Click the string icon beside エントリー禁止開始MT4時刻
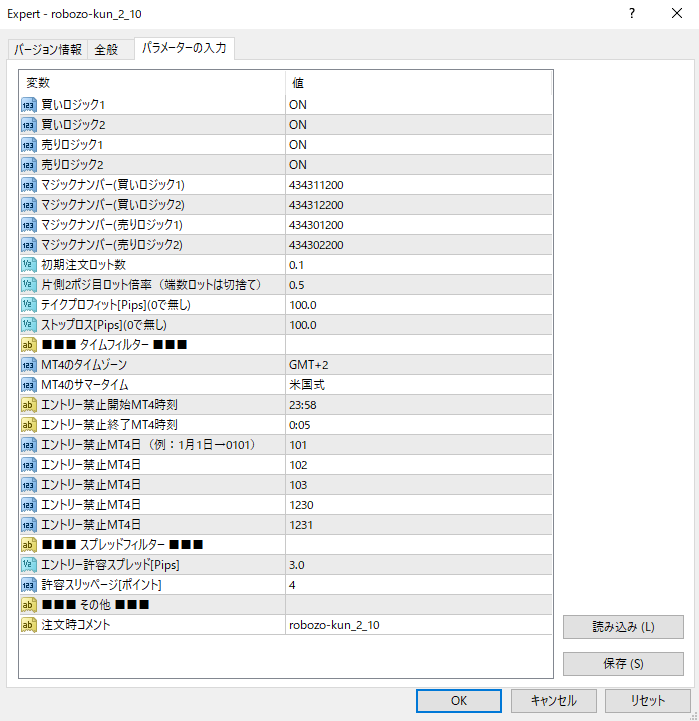 (x=29, y=405)
